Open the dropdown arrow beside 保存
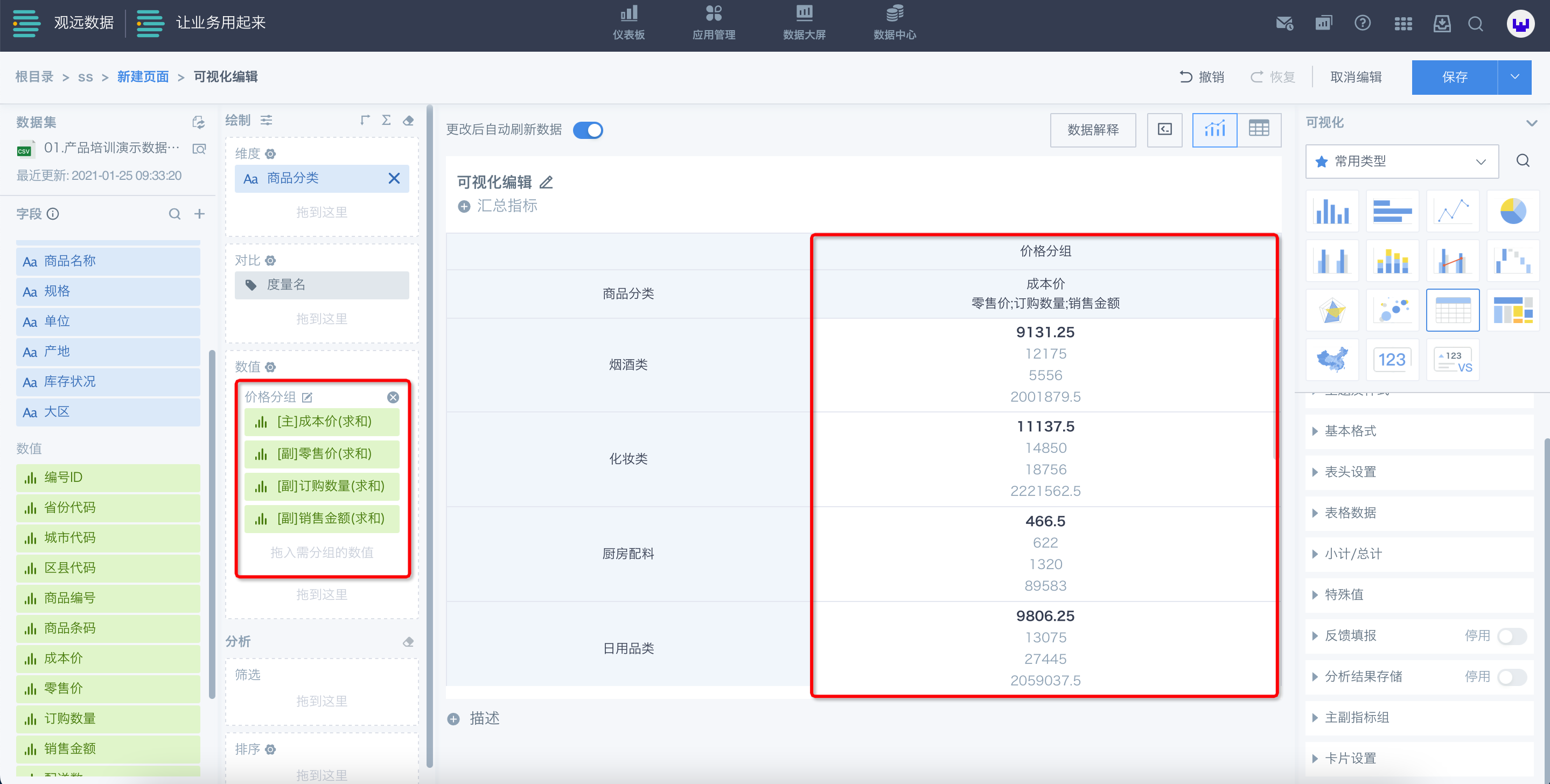1550x784 pixels. pos(1514,77)
